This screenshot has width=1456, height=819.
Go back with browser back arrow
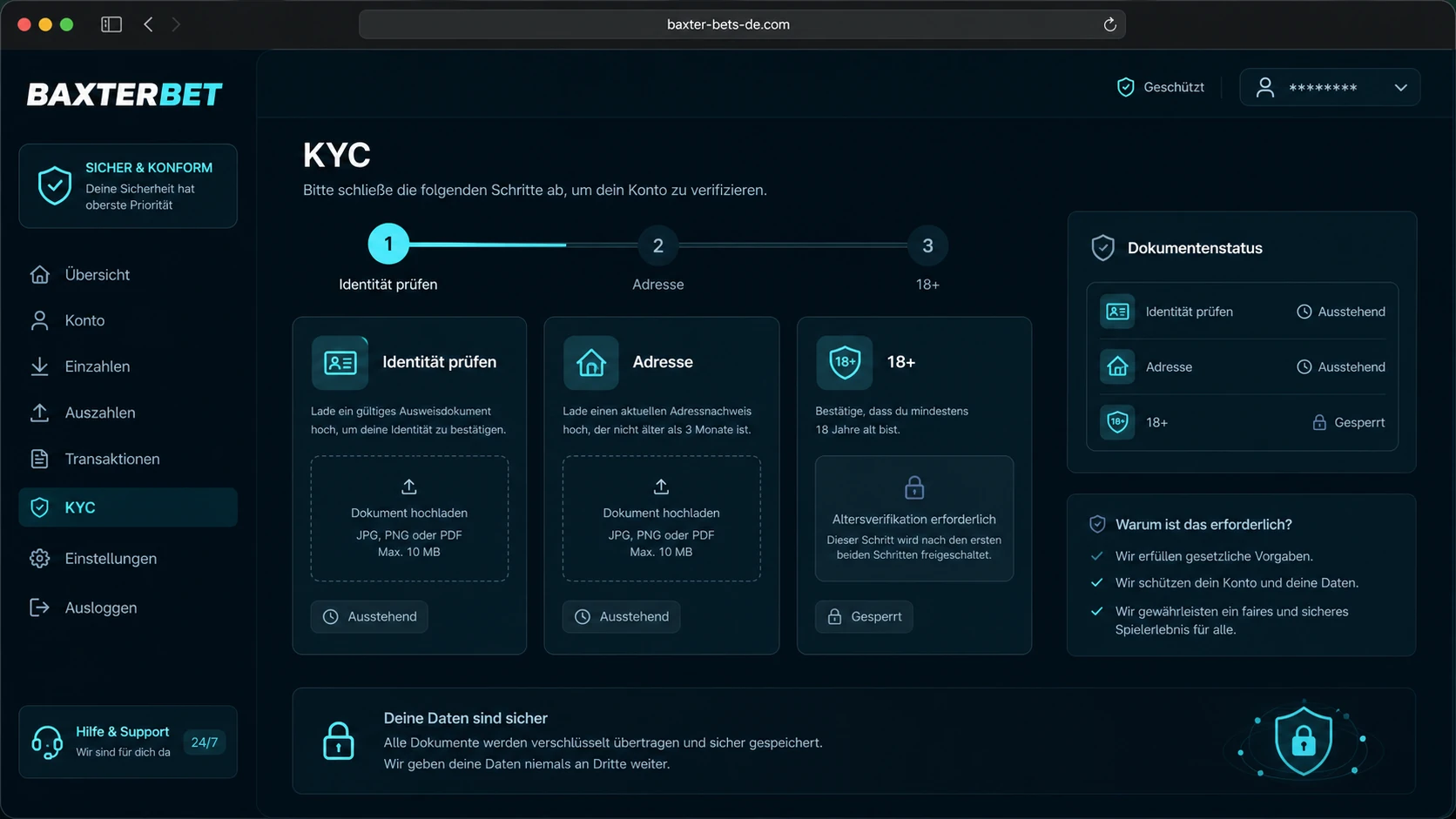[x=148, y=24]
